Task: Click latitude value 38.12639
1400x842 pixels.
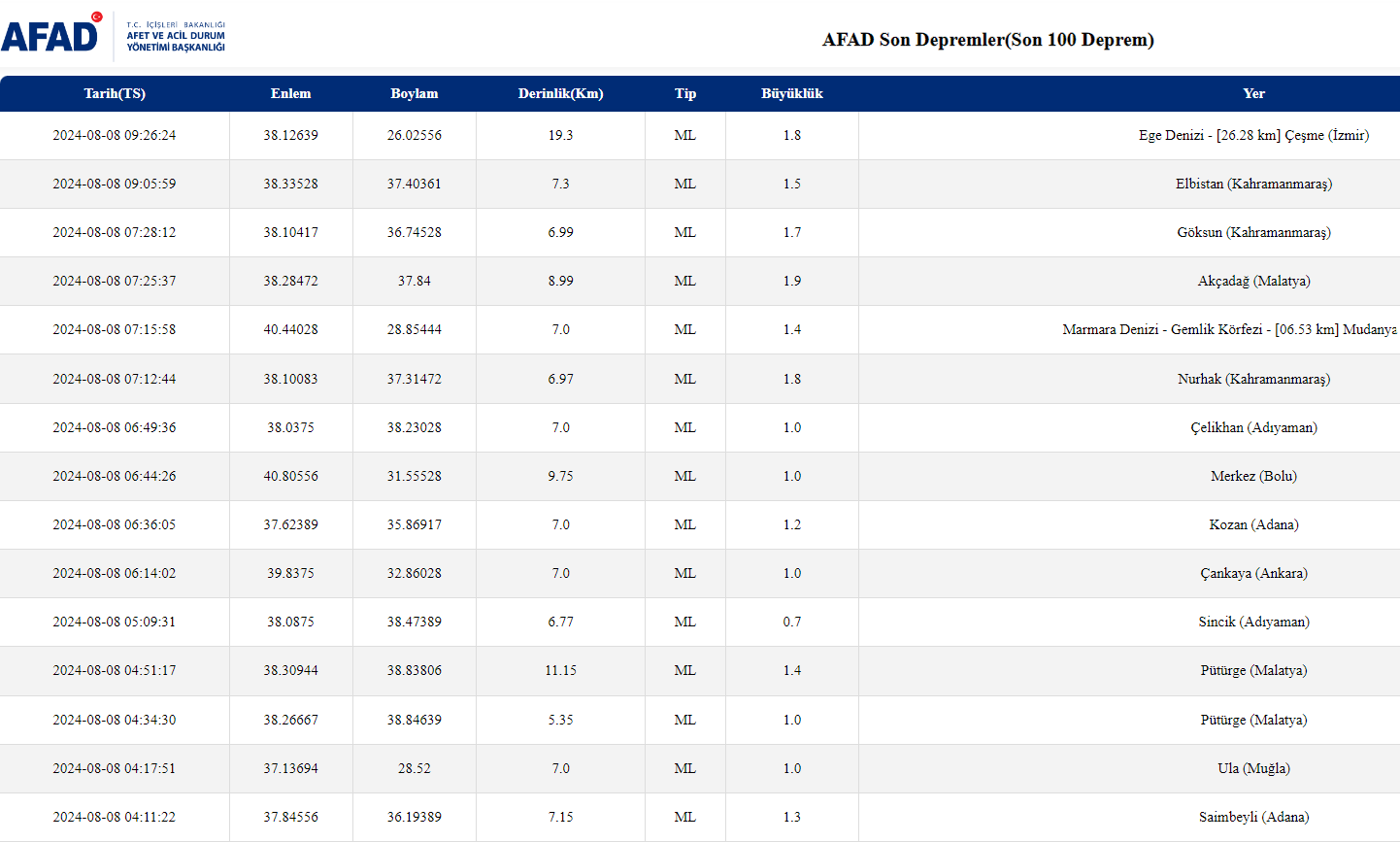Action: (x=291, y=136)
